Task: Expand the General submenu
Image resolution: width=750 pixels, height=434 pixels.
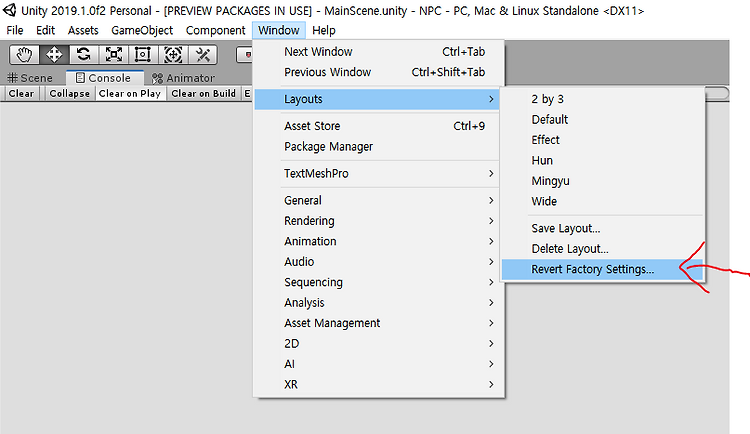Action: coord(377,200)
